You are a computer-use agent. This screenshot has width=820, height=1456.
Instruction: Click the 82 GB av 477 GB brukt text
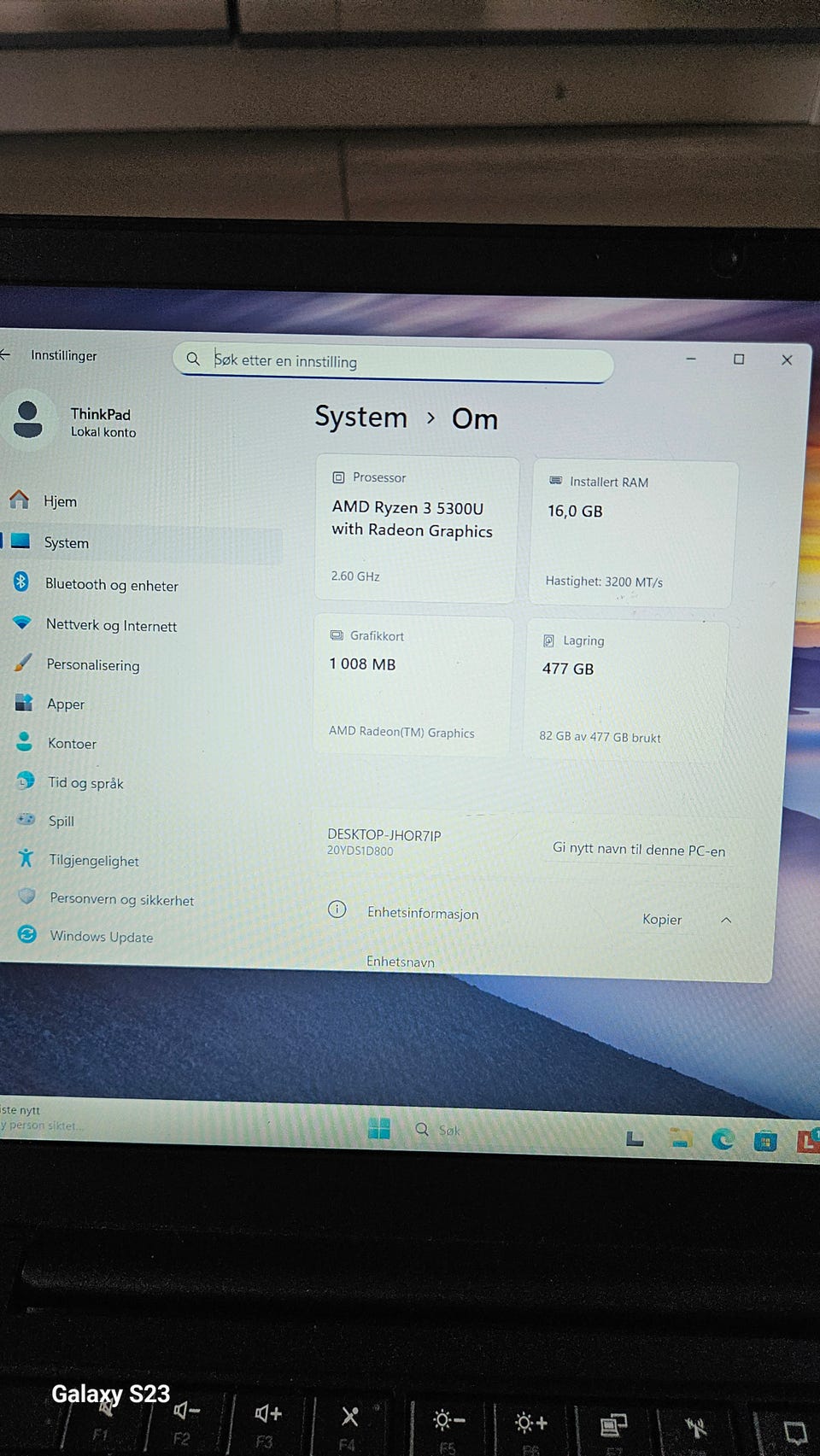tap(600, 736)
